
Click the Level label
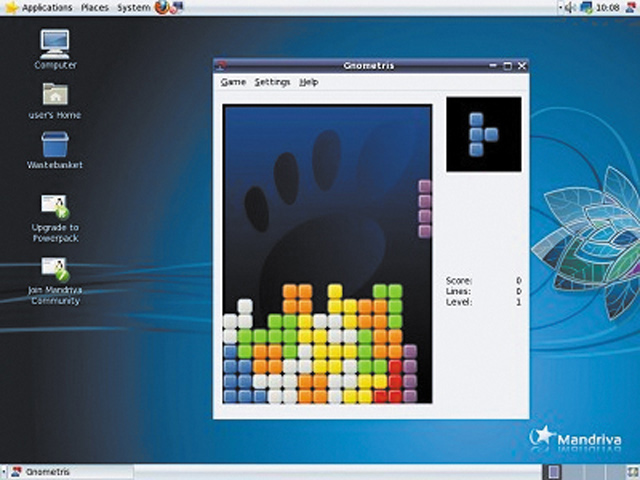(x=459, y=302)
